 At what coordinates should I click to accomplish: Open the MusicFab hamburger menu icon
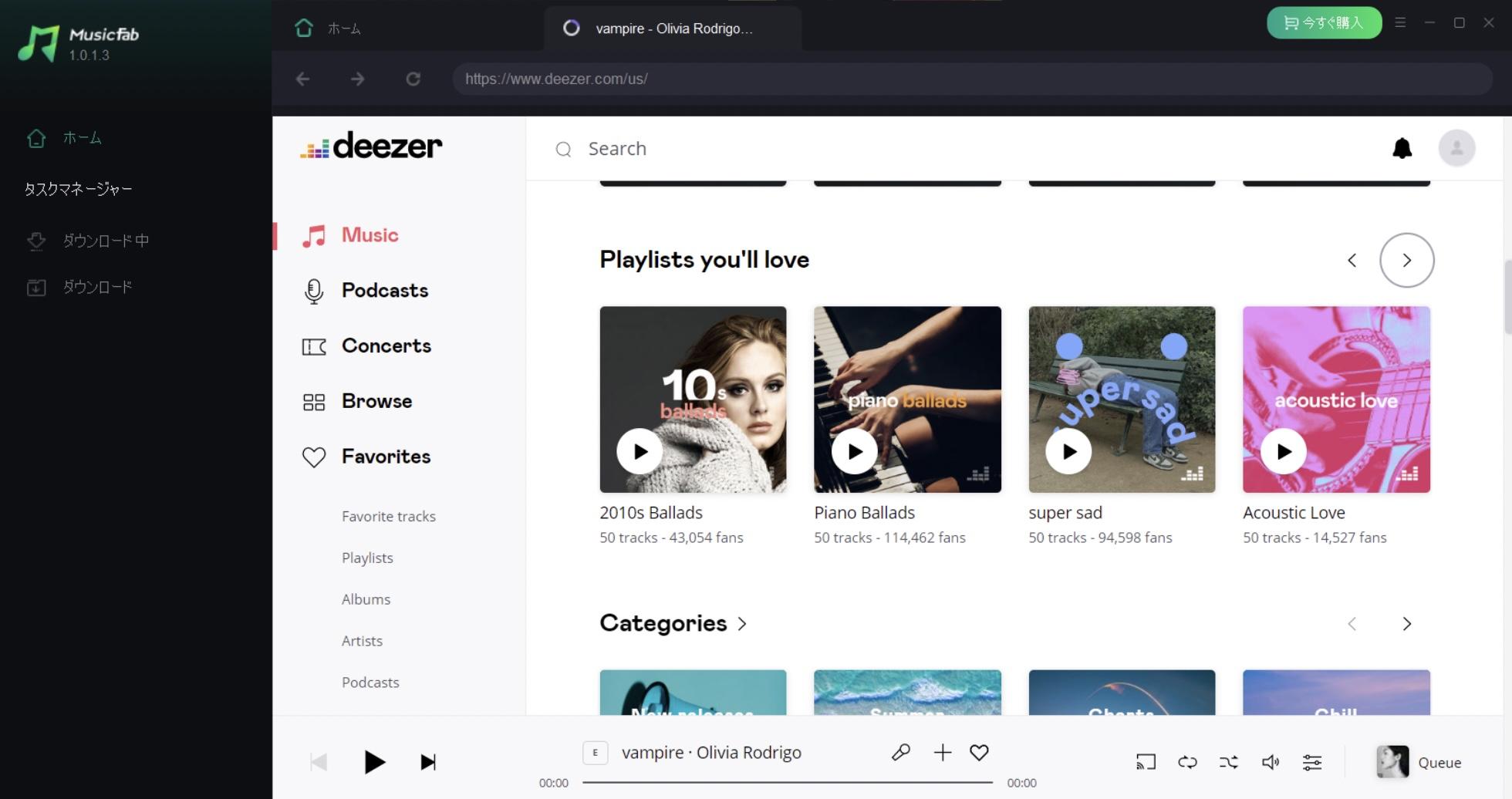[x=1400, y=23]
